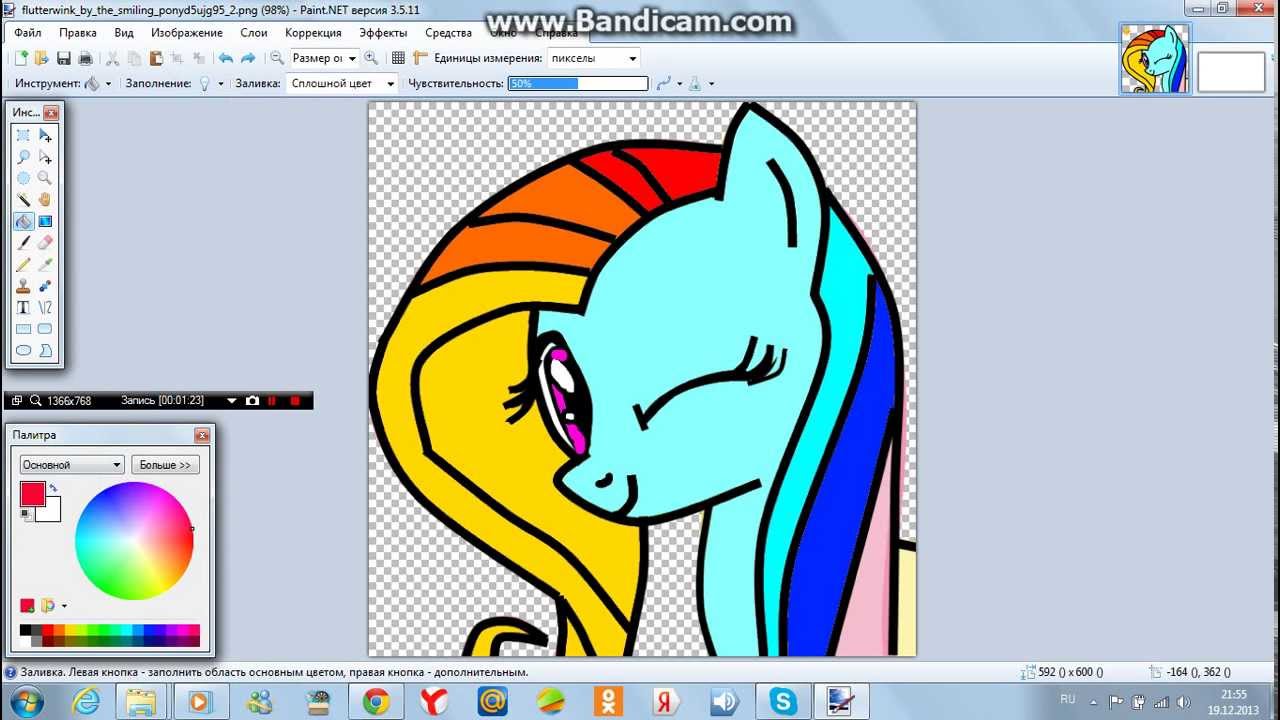This screenshot has height=720, width=1280.
Task: Open Skype from the taskbar
Action: click(x=783, y=702)
